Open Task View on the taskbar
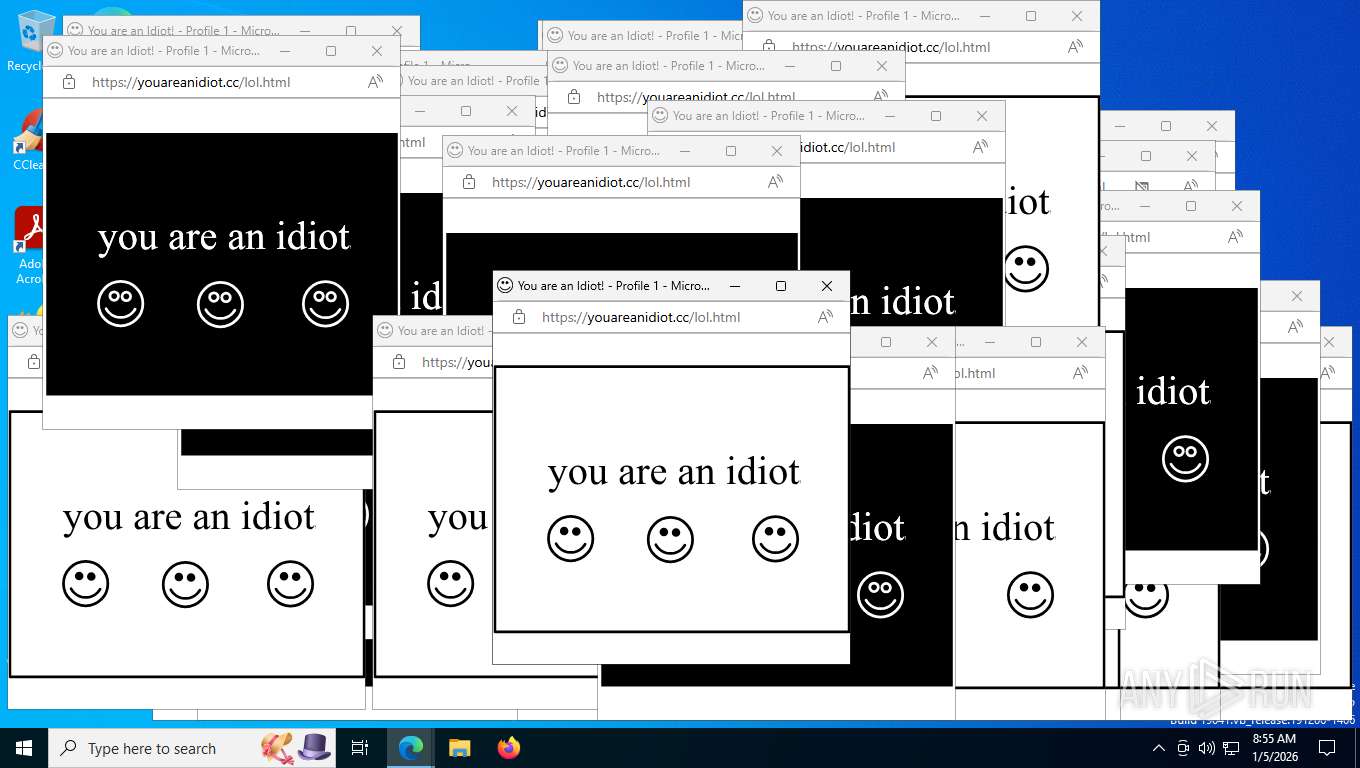This screenshot has height=768, width=1360. pos(360,748)
